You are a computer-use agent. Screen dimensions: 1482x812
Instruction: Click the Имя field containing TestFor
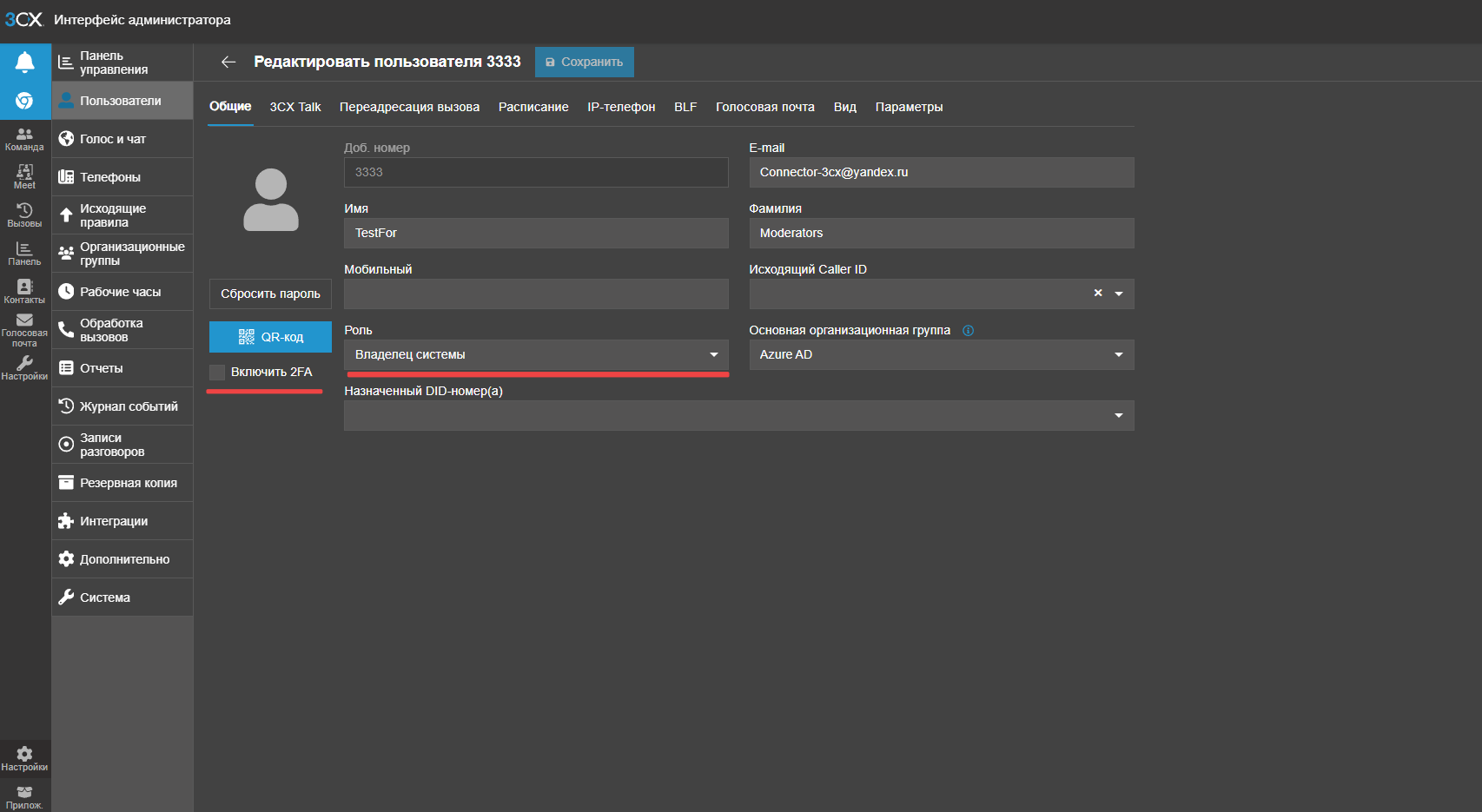536,233
